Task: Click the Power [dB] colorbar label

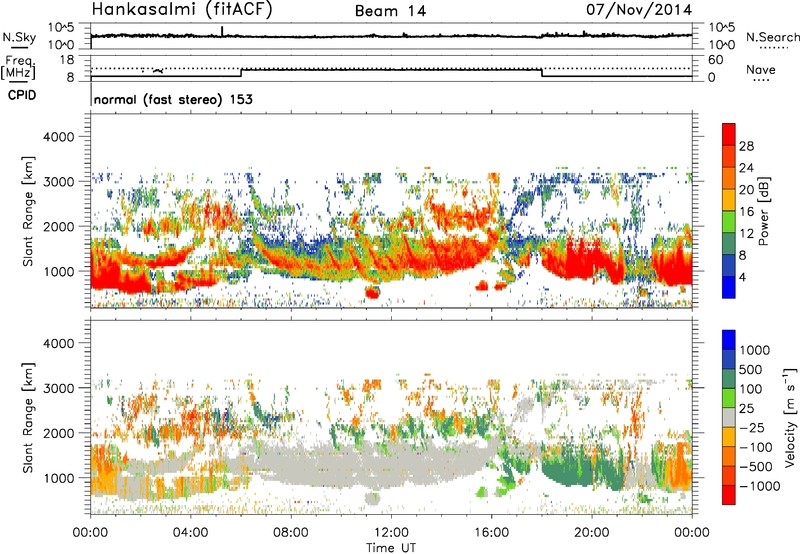Action: [x=764, y=211]
